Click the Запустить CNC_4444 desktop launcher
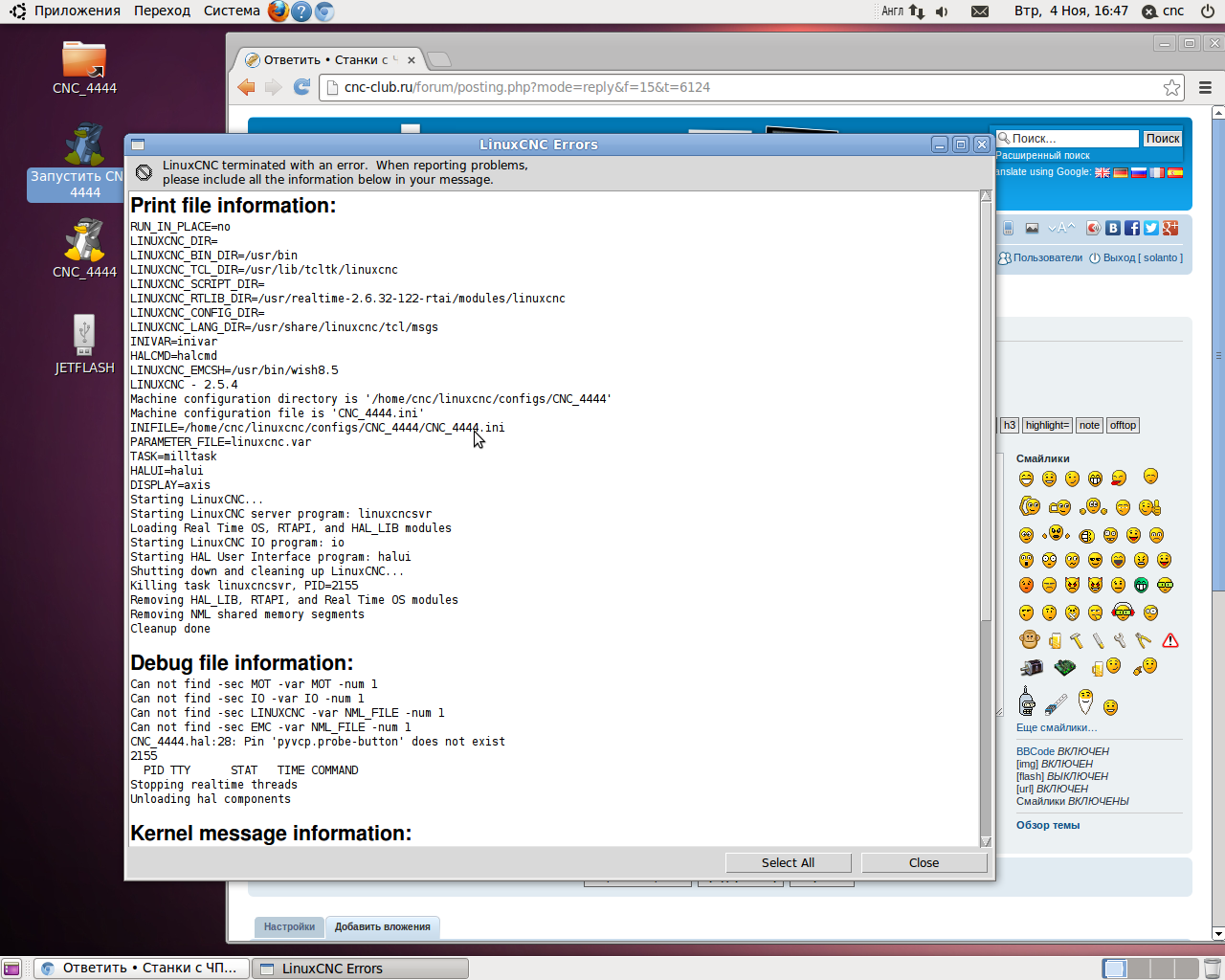1225x980 pixels. pos(84,161)
